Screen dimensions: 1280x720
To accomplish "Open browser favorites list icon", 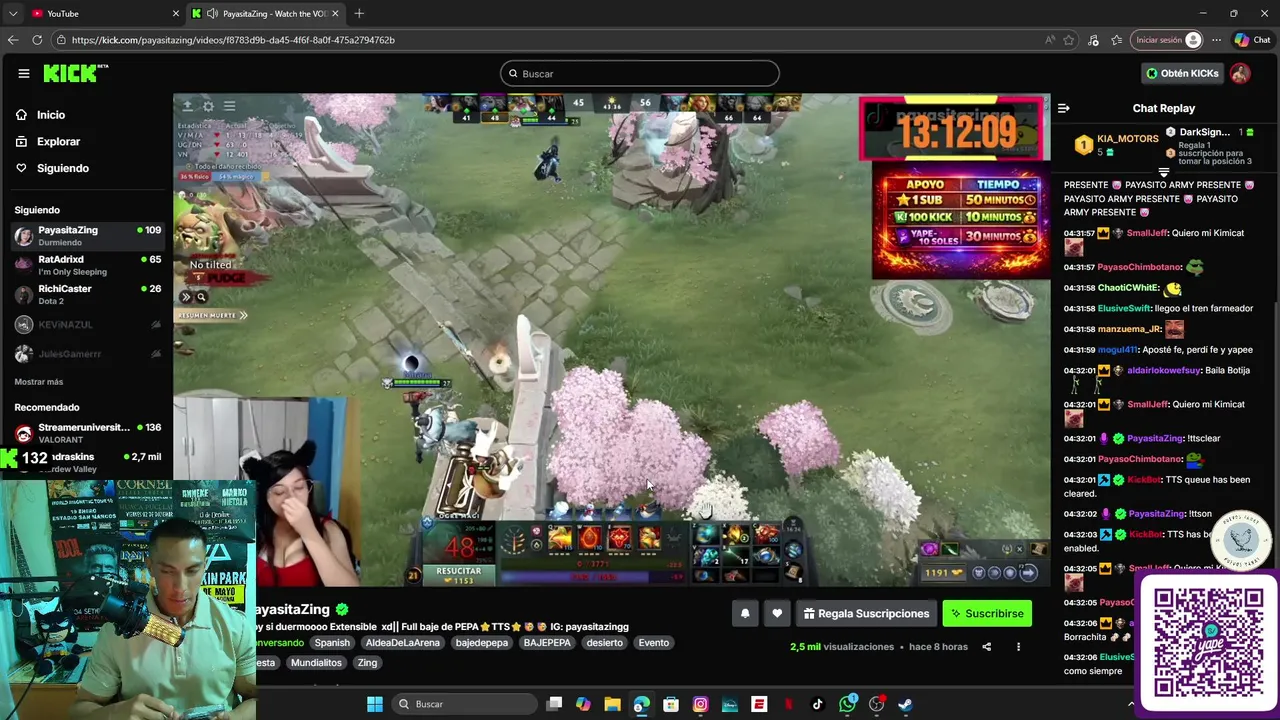I will coord(1116,40).
